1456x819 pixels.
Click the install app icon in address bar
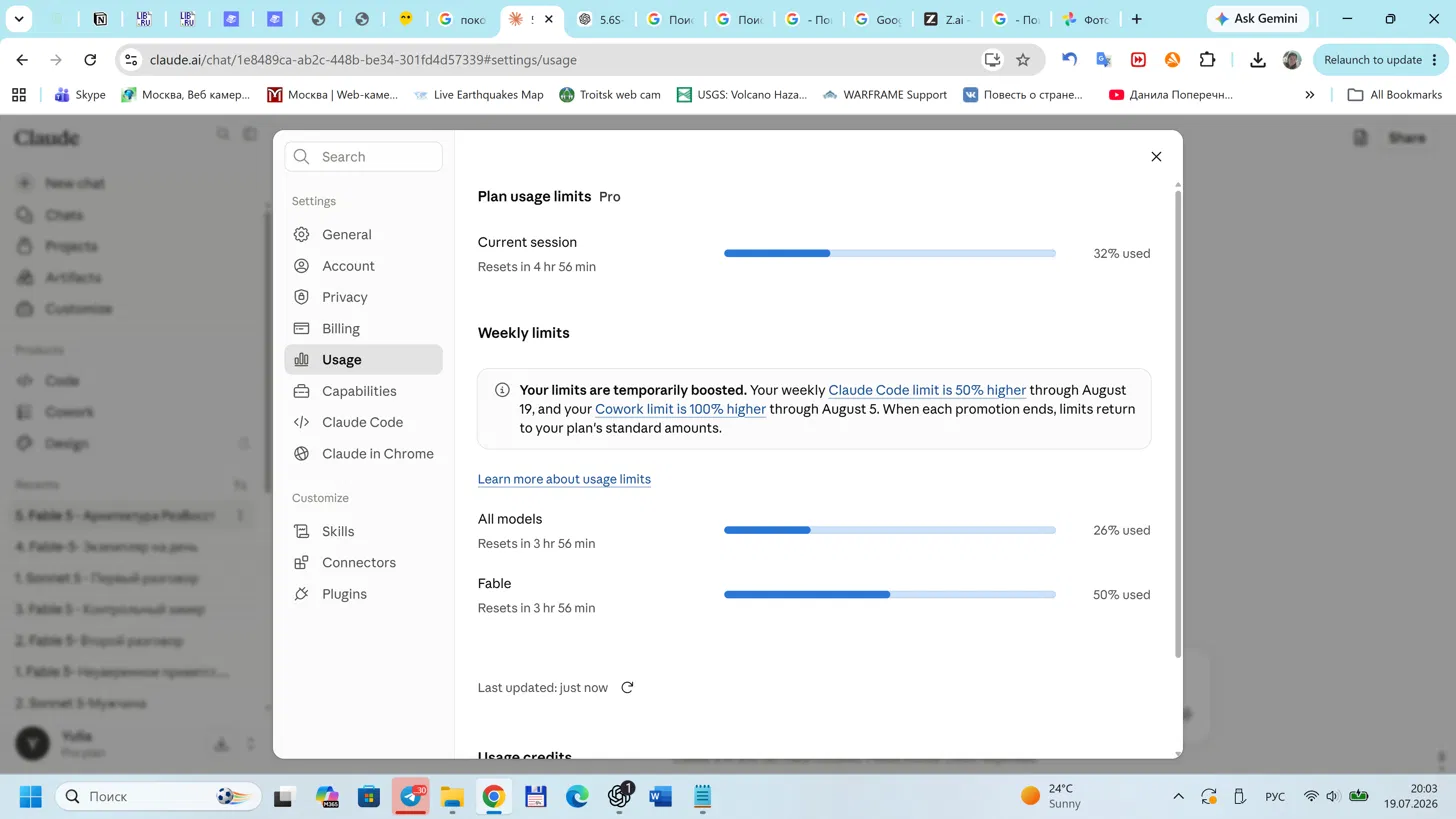pyautogui.click(x=992, y=60)
